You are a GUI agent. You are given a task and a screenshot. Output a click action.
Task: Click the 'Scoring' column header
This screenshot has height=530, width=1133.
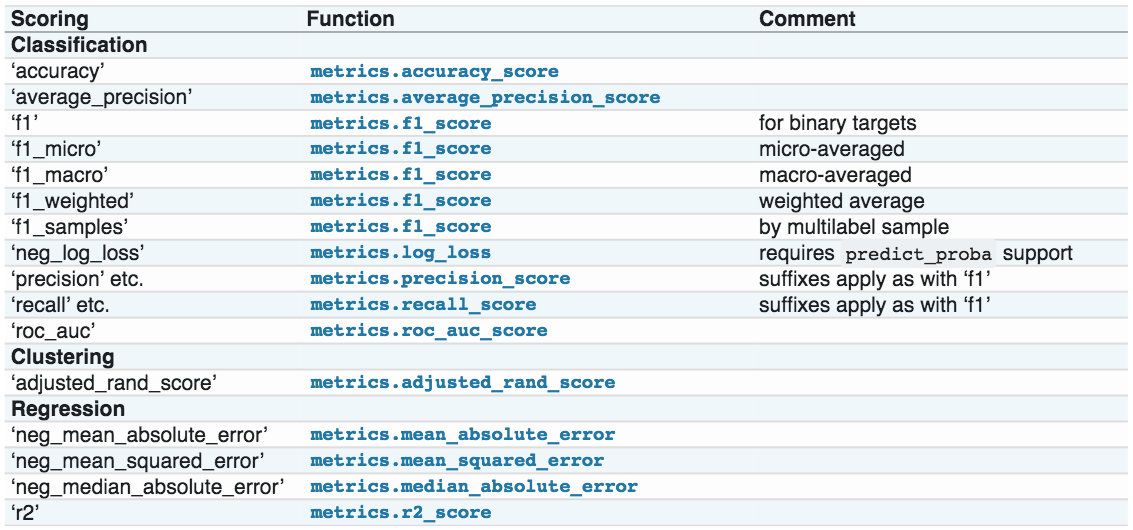coord(50,19)
